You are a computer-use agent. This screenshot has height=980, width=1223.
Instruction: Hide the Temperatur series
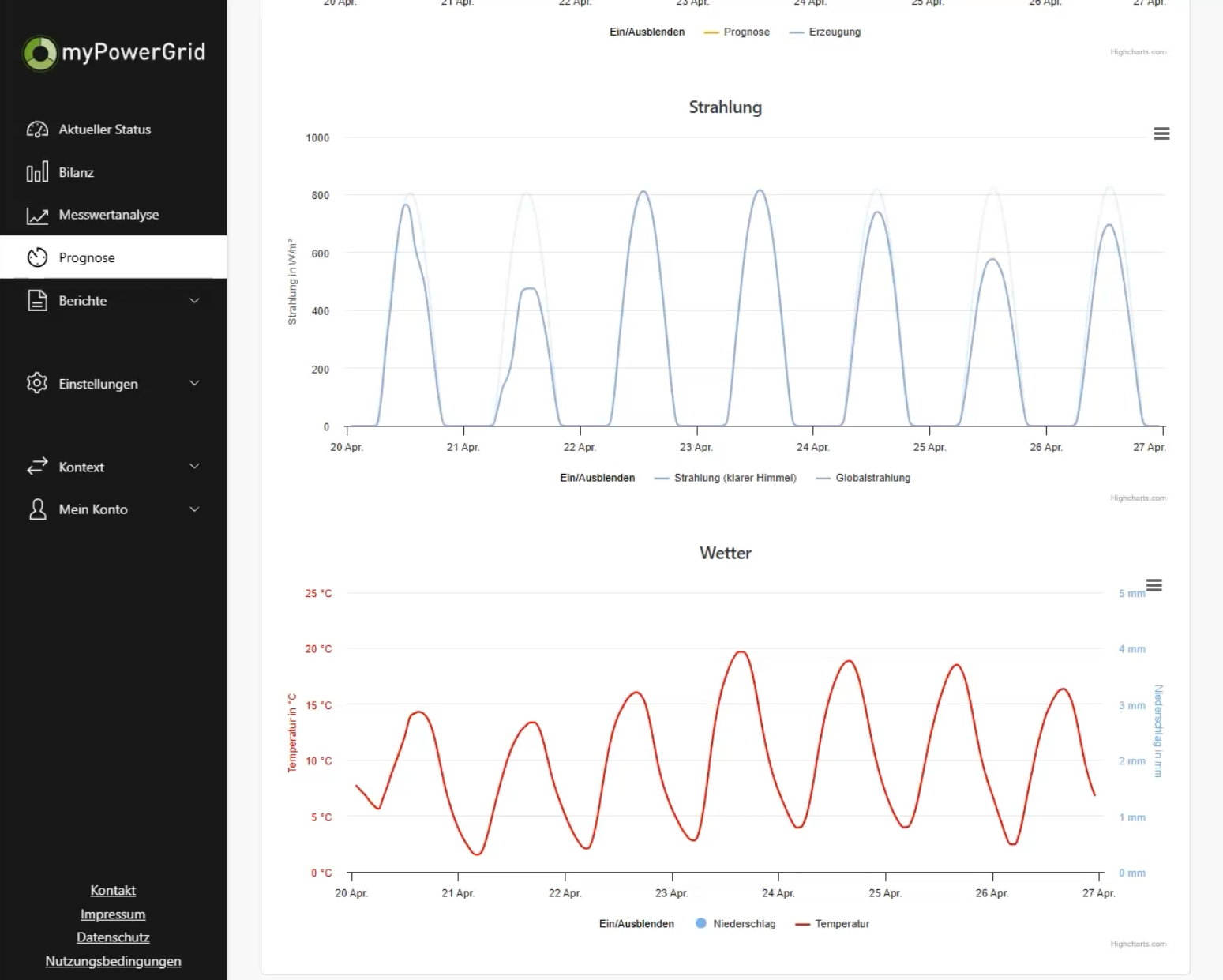833,924
